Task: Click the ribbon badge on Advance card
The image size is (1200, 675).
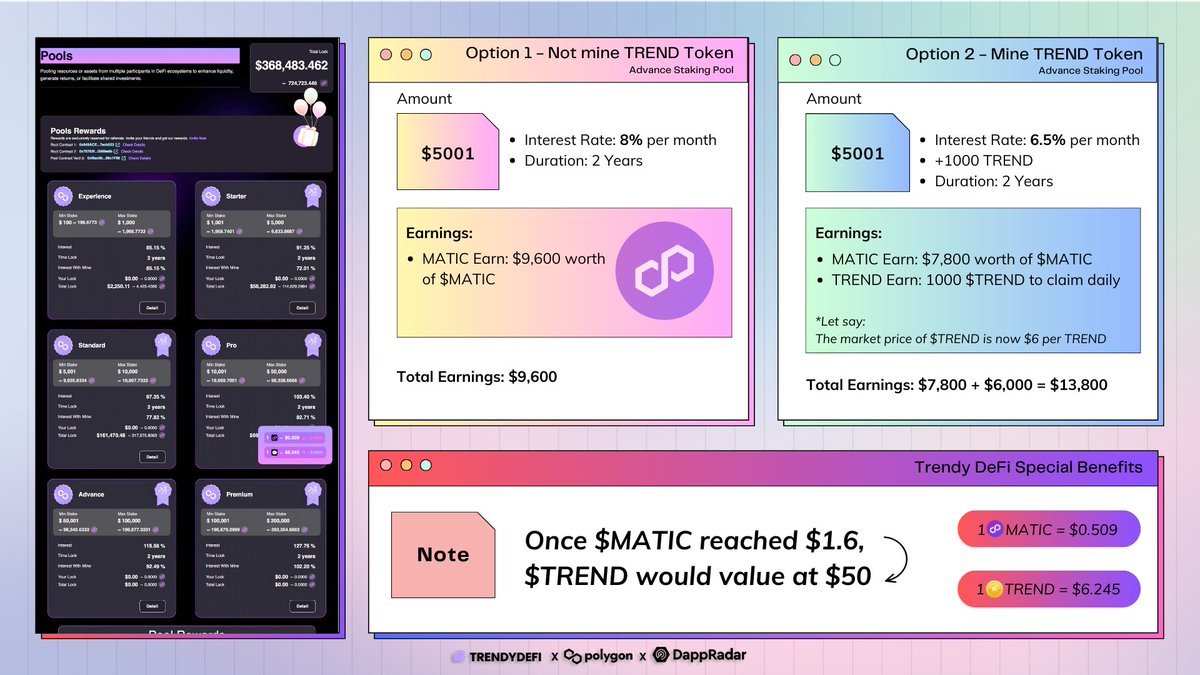Action: pos(163,493)
